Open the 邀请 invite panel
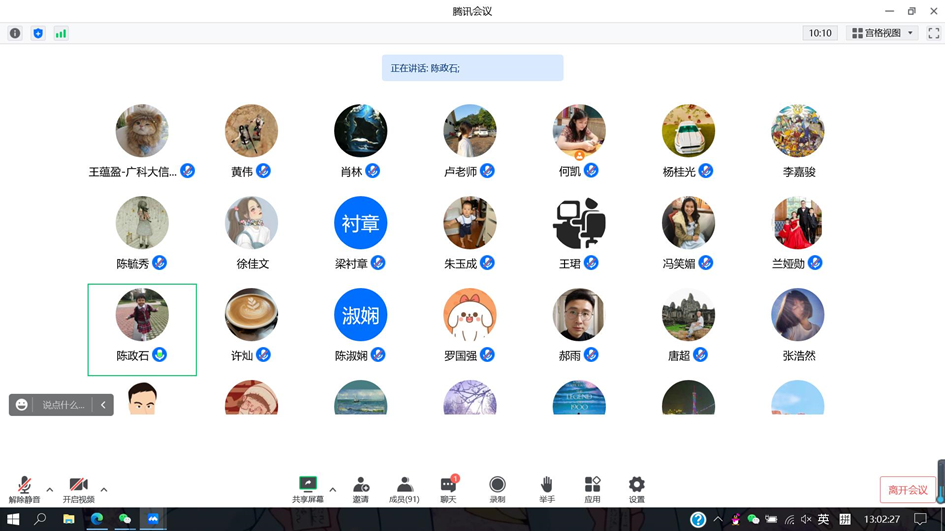The image size is (945, 531). point(360,488)
